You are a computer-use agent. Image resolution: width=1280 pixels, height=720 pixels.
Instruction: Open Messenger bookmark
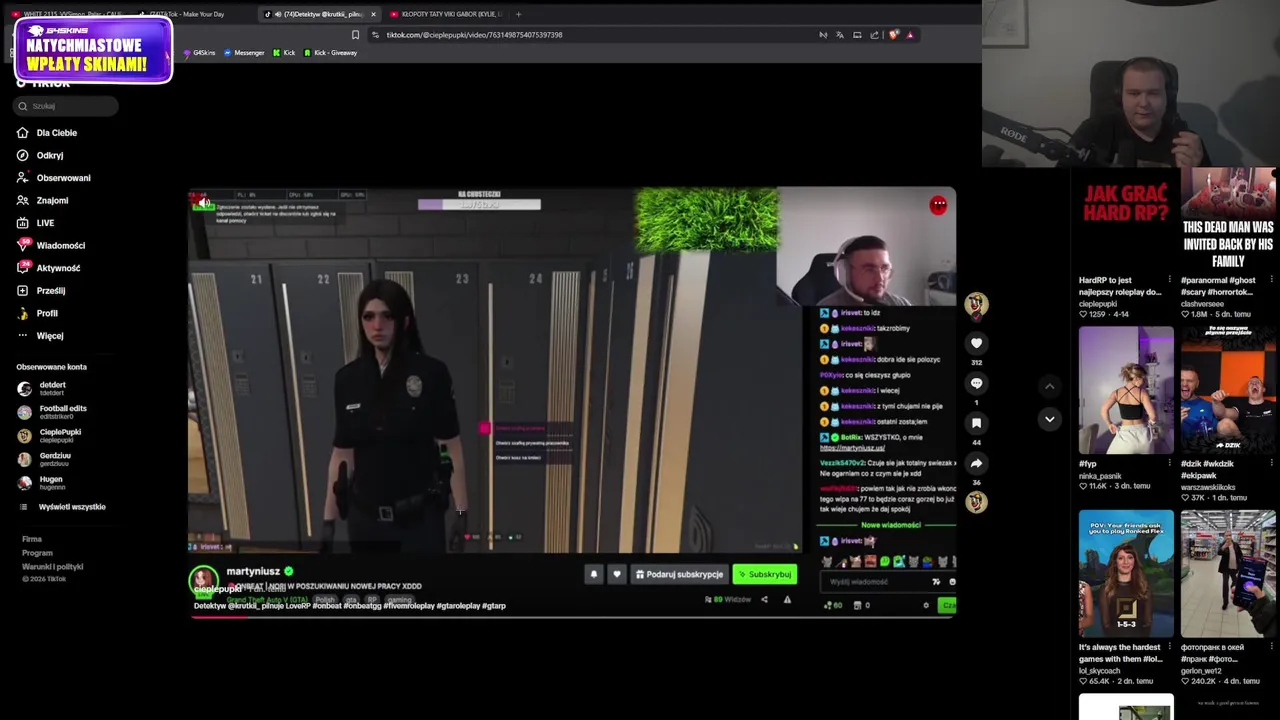click(244, 53)
